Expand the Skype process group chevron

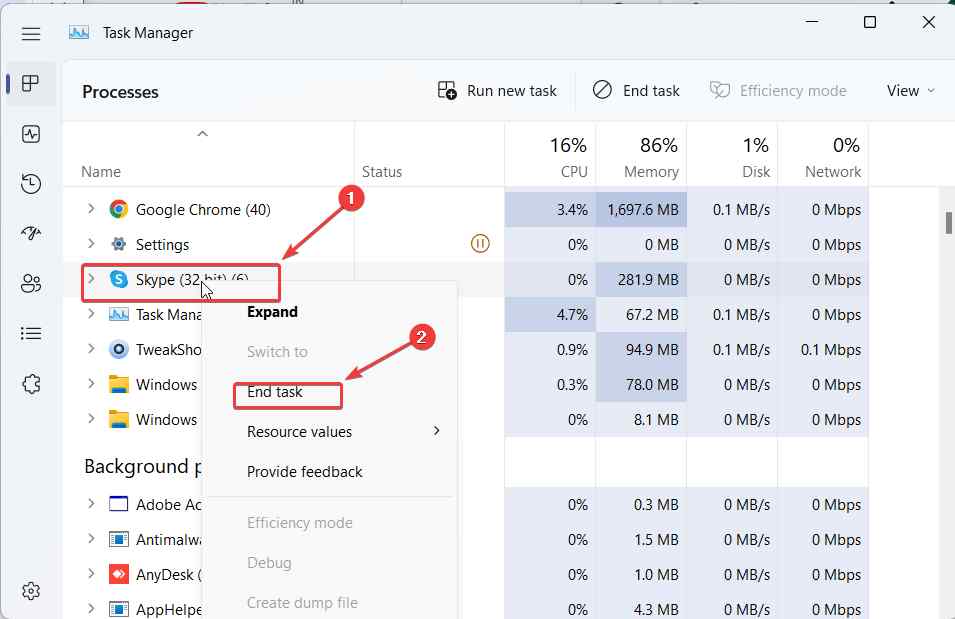[91, 278]
